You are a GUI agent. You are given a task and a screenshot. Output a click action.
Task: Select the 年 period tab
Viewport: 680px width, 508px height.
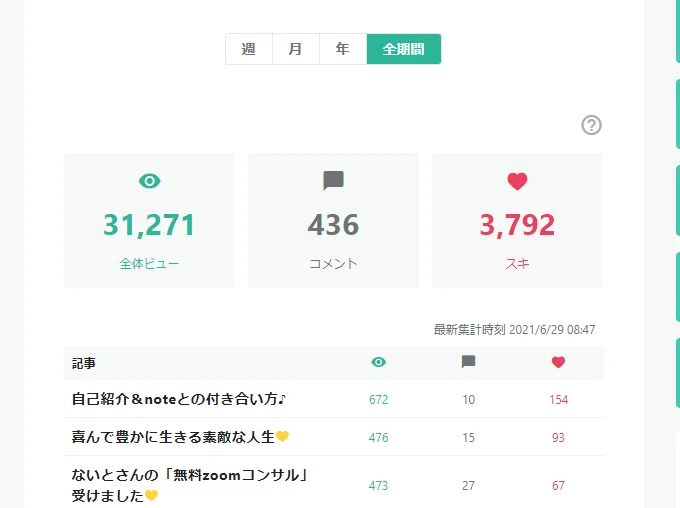tap(343, 49)
